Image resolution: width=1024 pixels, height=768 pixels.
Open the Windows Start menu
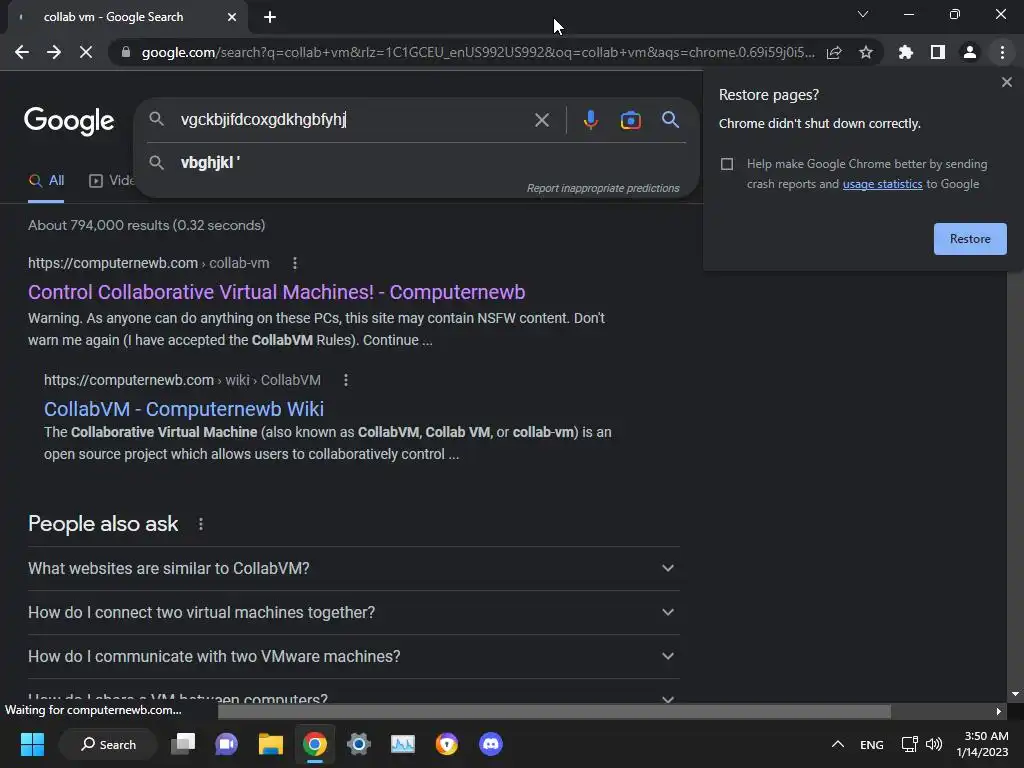32,744
